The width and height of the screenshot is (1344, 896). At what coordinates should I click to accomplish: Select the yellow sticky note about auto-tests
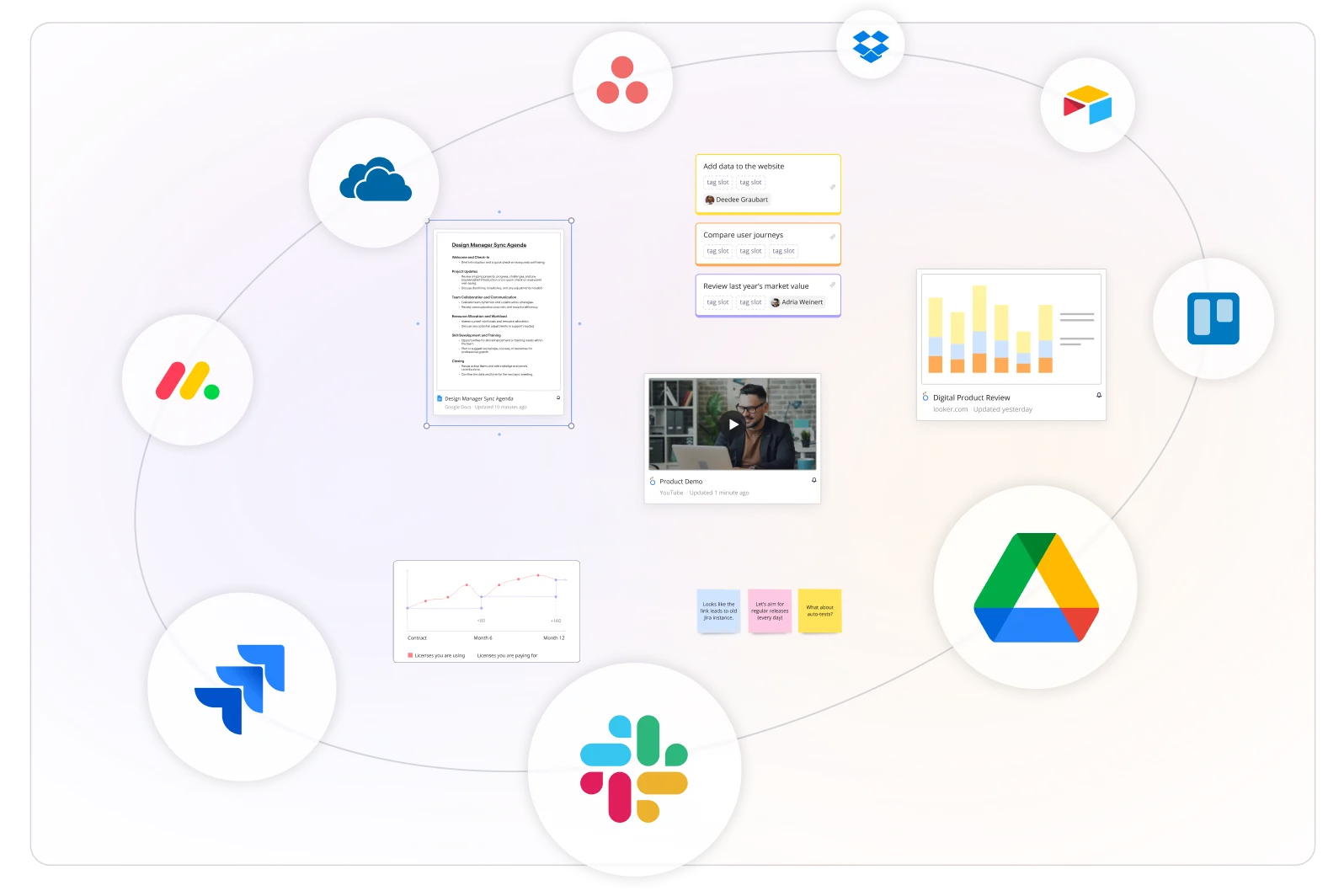point(819,611)
